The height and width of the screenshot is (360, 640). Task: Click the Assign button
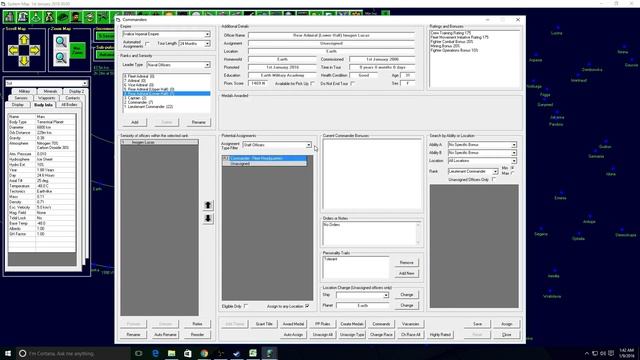click(507, 324)
